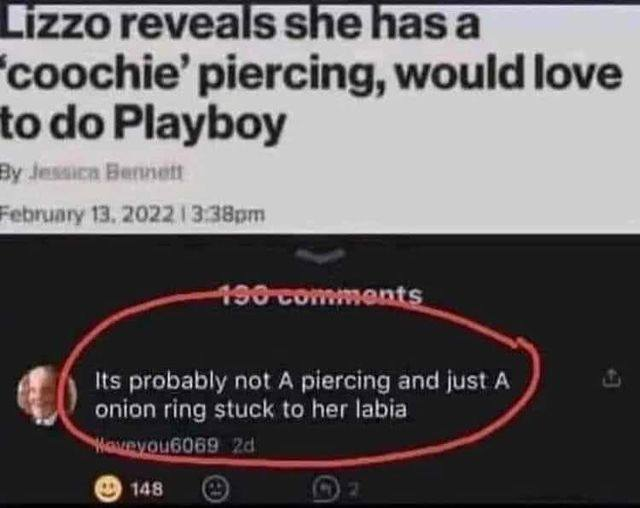The height and width of the screenshot is (508, 640).
Task: Click the 2d comment timestamp
Action: (243, 447)
